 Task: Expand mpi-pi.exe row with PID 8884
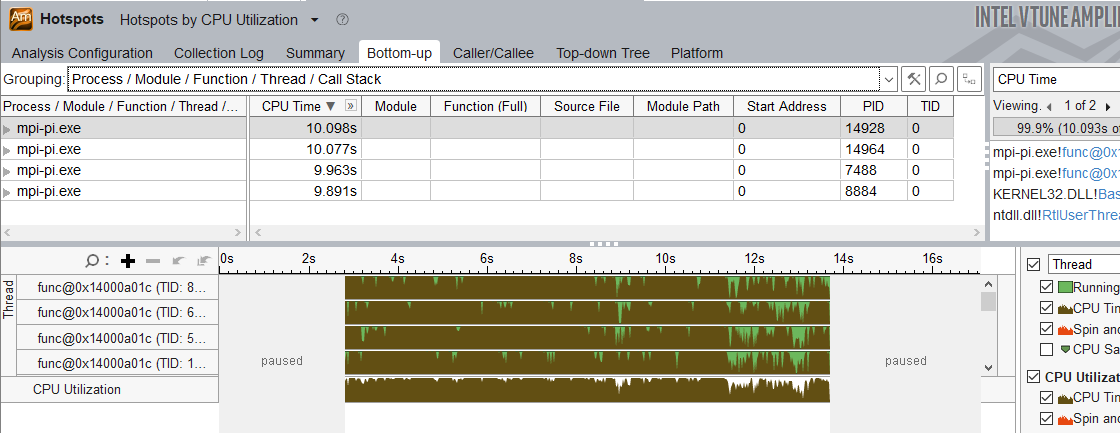7,191
